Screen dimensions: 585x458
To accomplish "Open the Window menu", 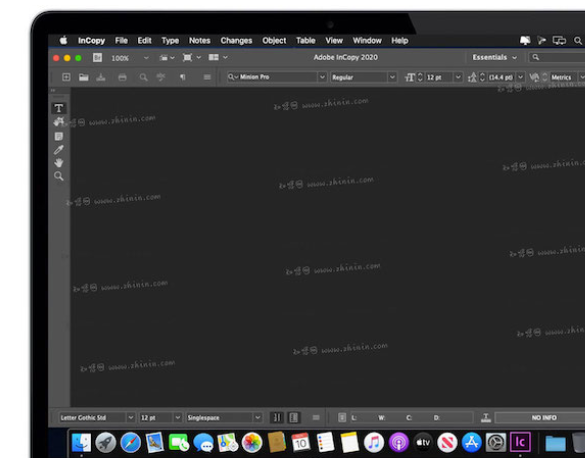I will tap(367, 41).
